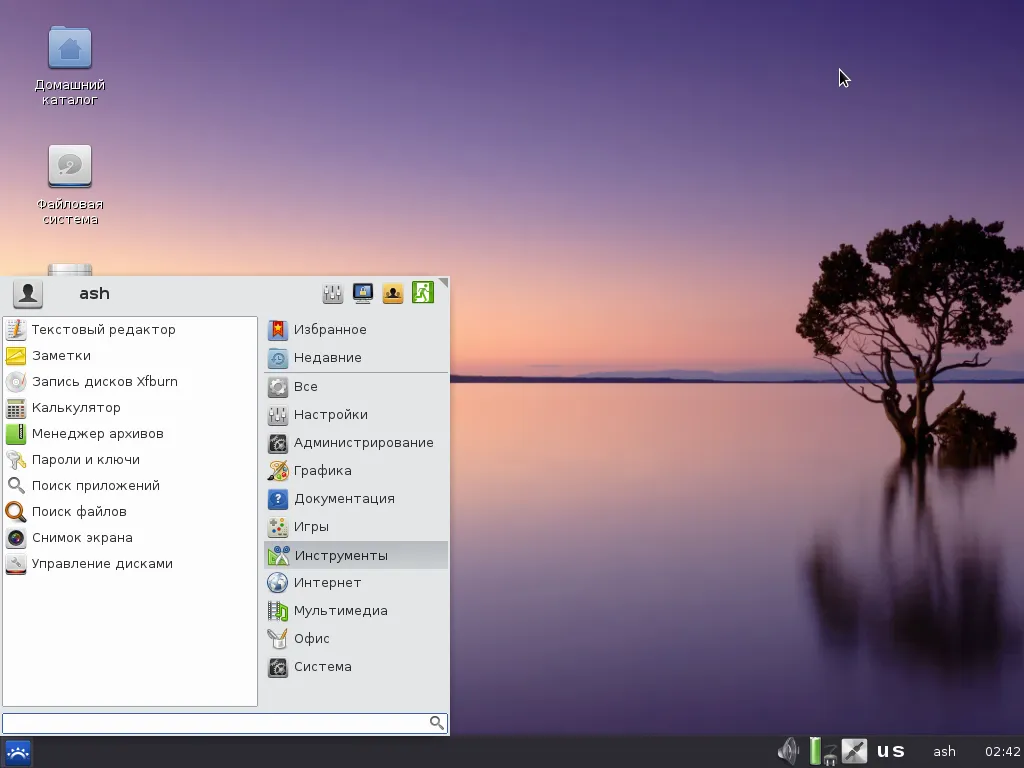Open the Игры category

(356, 527)
